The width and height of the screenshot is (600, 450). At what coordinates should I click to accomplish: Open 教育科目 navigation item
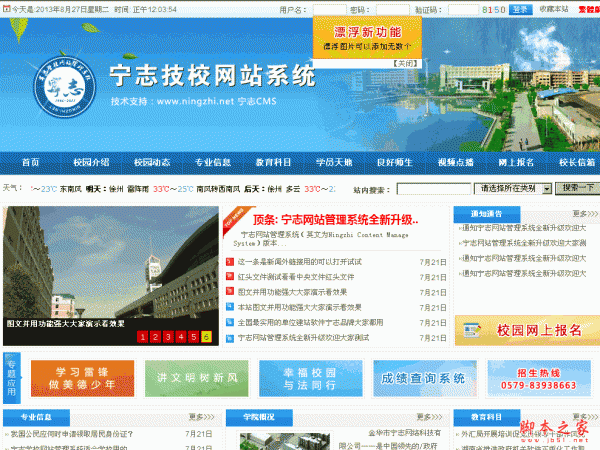(273, 162)
